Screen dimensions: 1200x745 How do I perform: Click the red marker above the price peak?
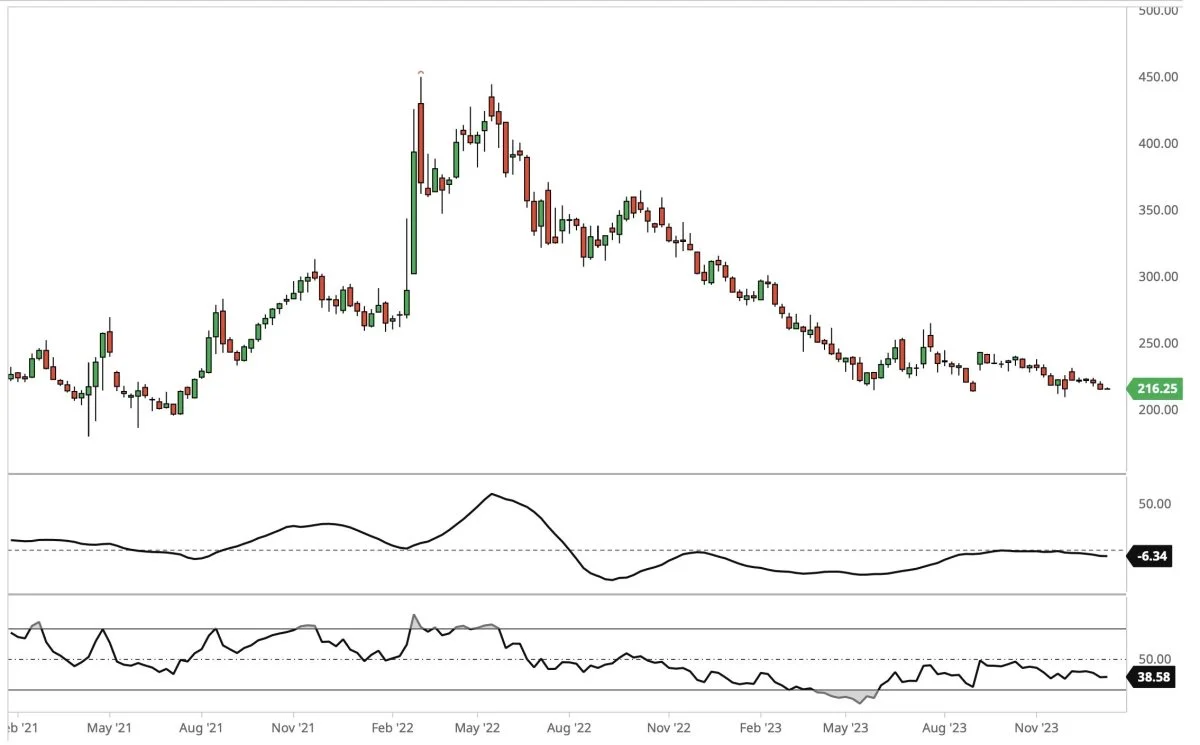click(x=421, y=72)
